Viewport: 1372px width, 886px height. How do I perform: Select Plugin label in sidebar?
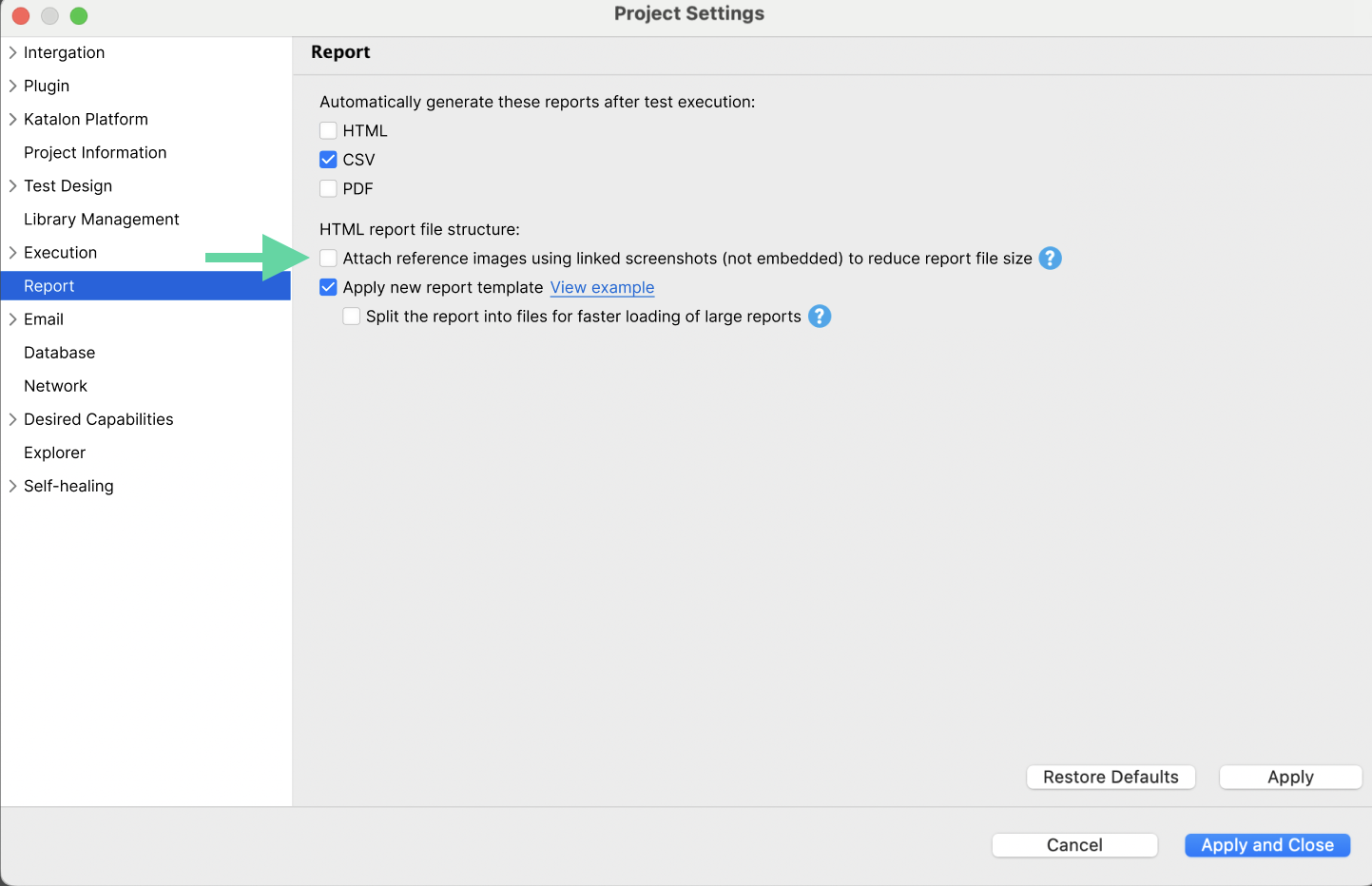(x=47, y=86)
